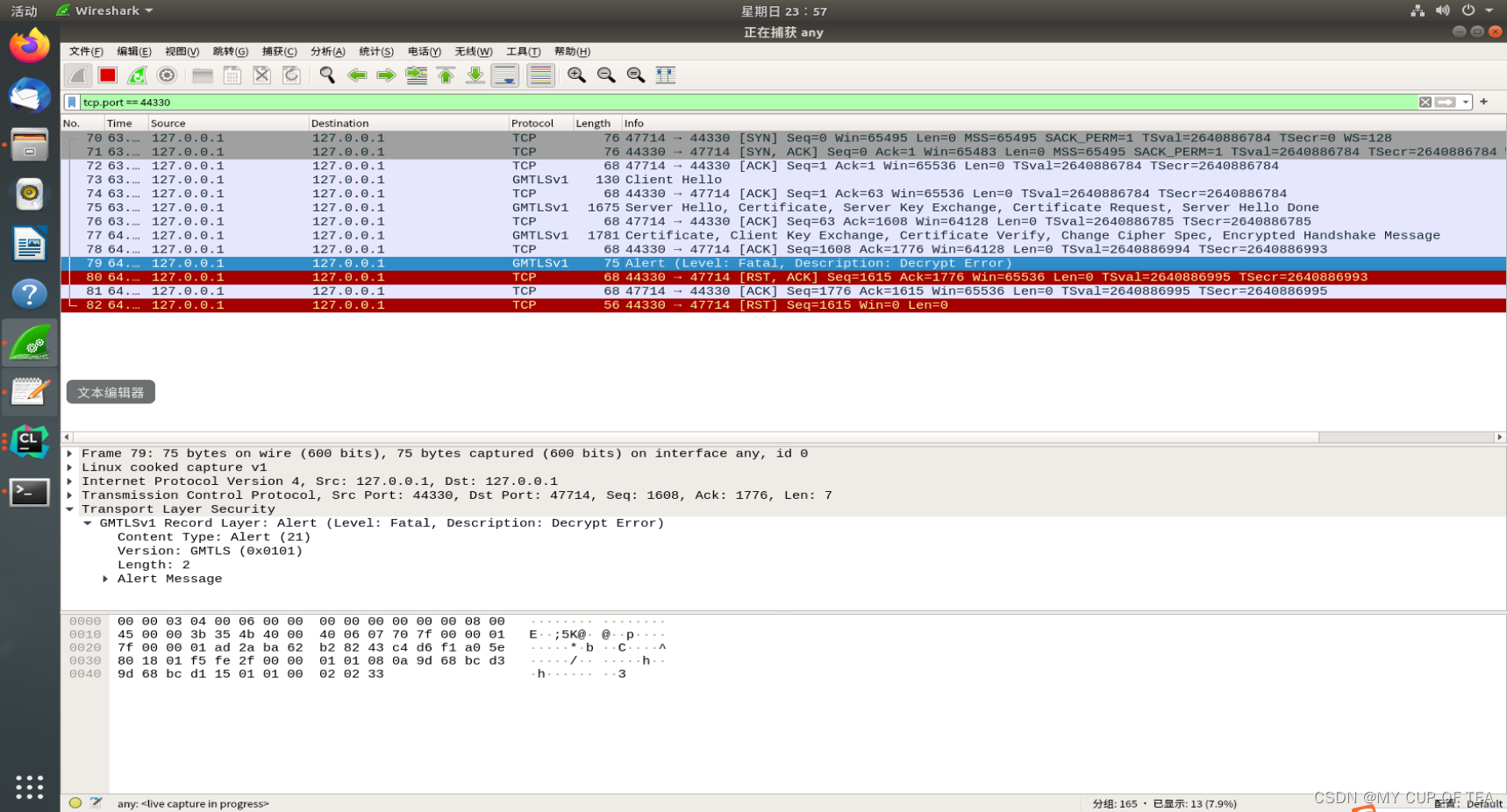This screenshot has height=812, width=1507.
Task: Open the 编辑(E) menu
Action: coord(134,52)
